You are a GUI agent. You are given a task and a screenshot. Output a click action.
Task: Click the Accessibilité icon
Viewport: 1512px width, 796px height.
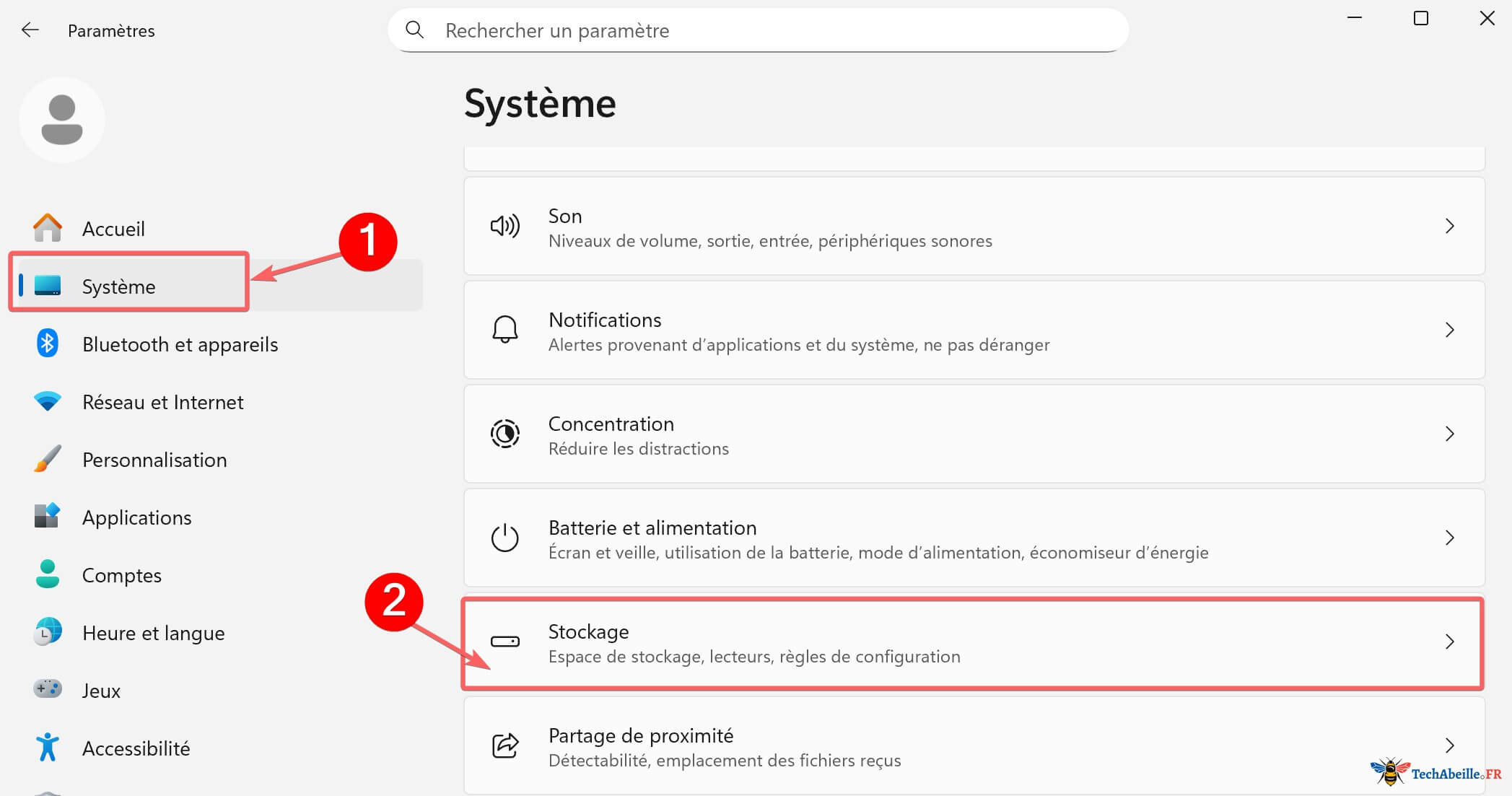click(47, 748)
